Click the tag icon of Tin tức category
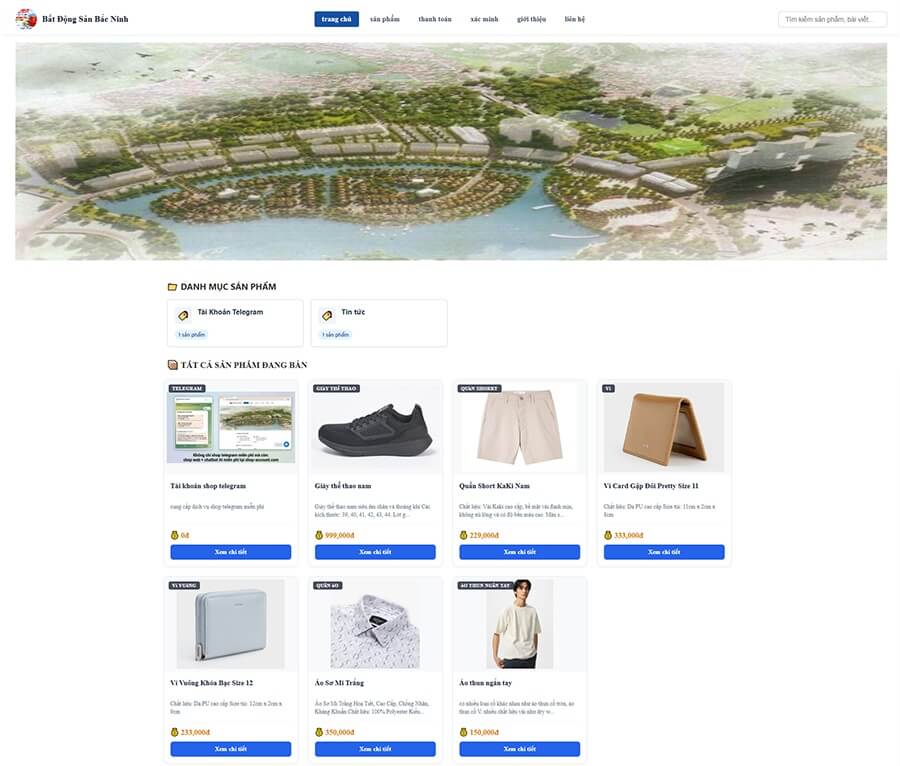The image size is (900, 766). tap(327, 315)
